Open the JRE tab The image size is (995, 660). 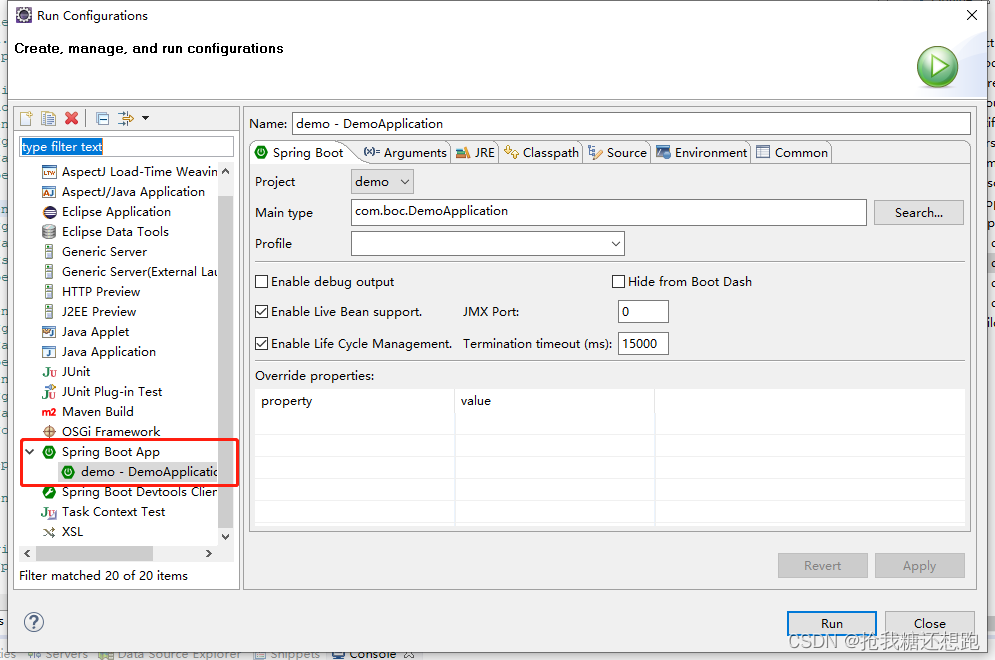pos(475,152)
